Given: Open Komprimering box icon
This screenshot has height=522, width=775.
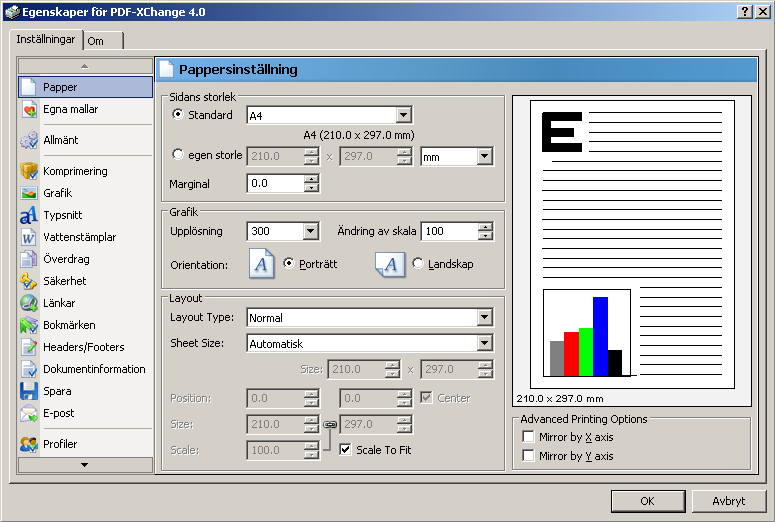Looking at the screenshot, I should (29, 171).
